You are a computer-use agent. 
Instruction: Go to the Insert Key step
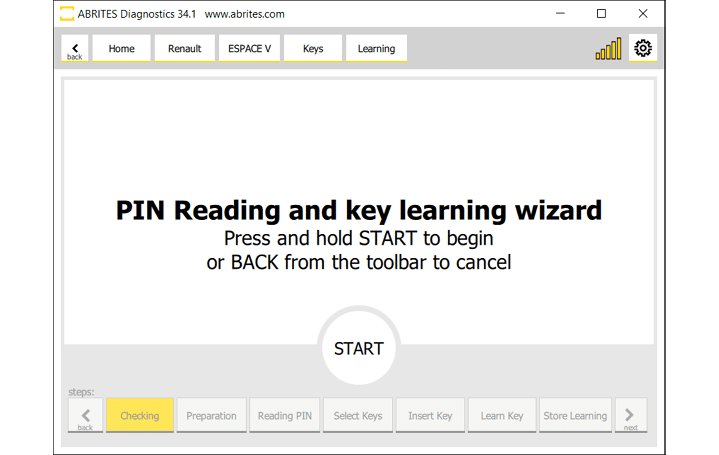(430, 416)
